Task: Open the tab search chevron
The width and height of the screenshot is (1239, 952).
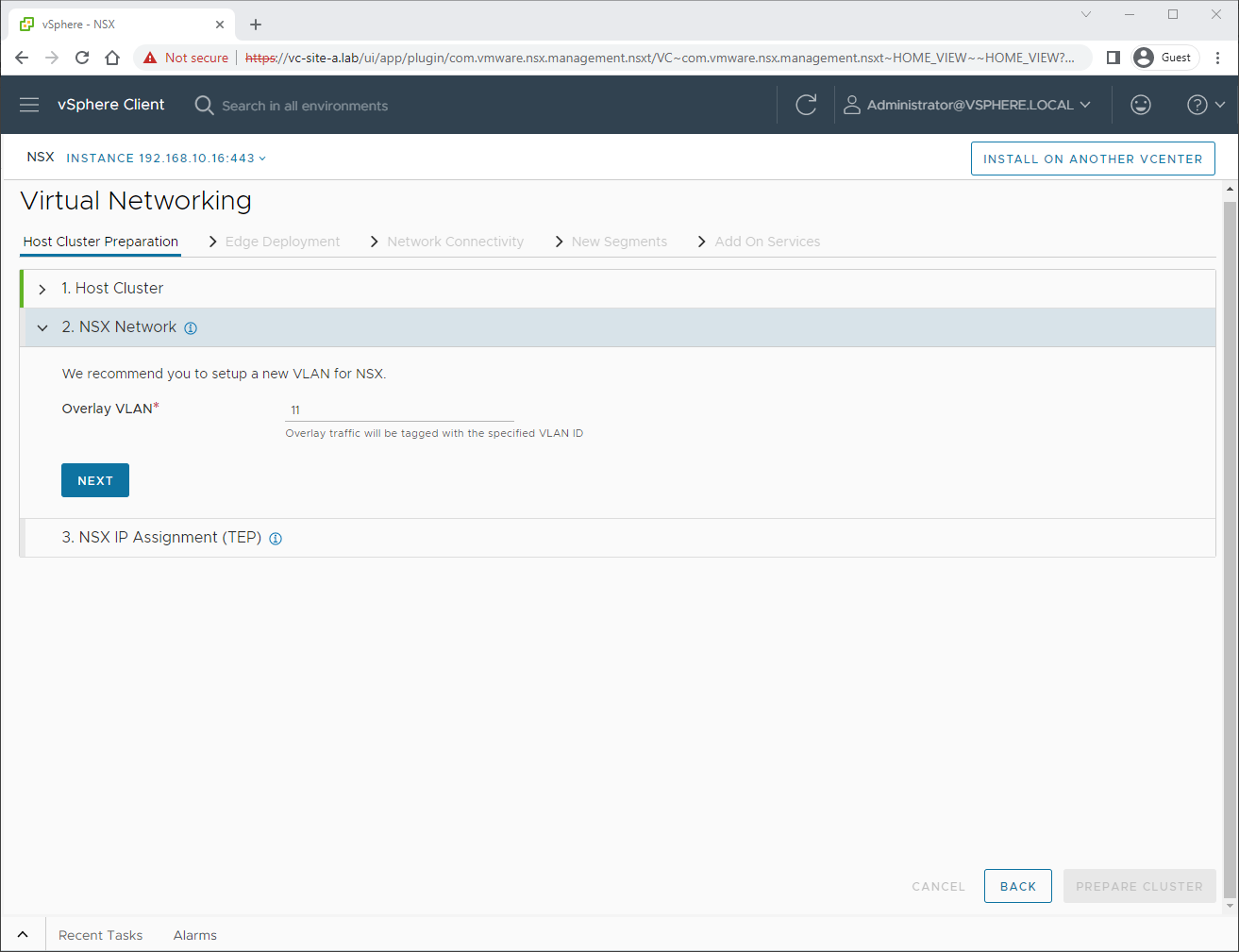Action: pyautogui.click(x=1086, y=14)
